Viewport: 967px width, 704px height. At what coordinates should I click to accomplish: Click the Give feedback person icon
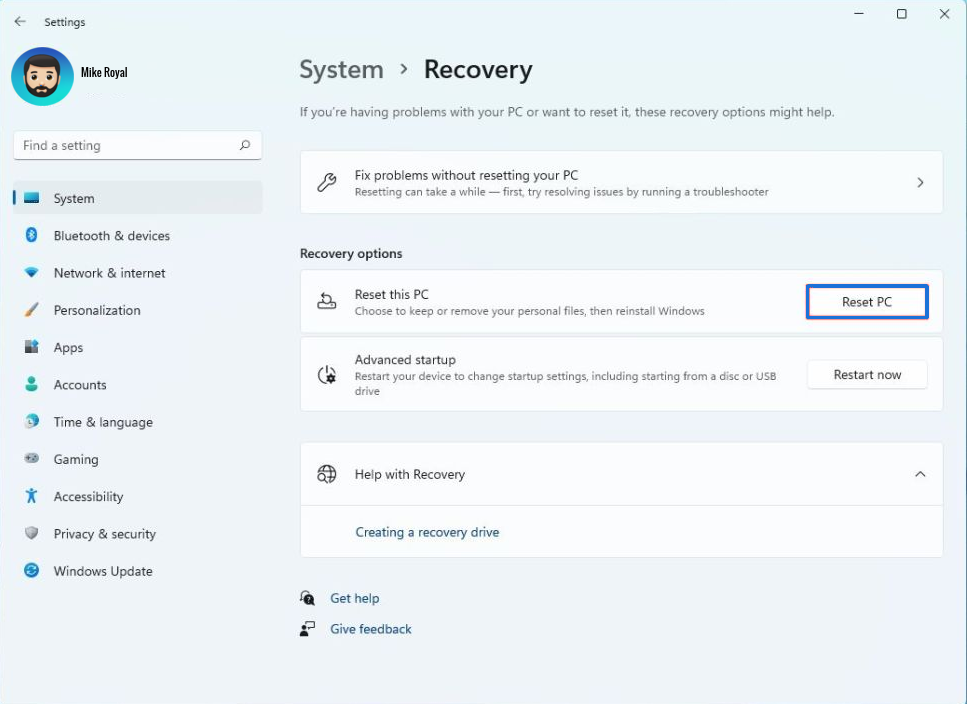coord(307,628)
